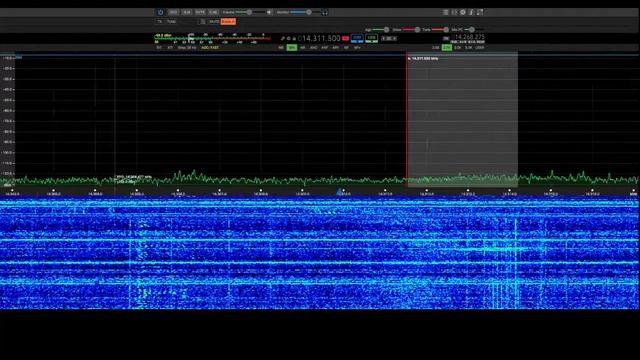This screenshot has width=640, height=360.
Task: Toggle the NB noise blanker
Action: coord(281,48)
